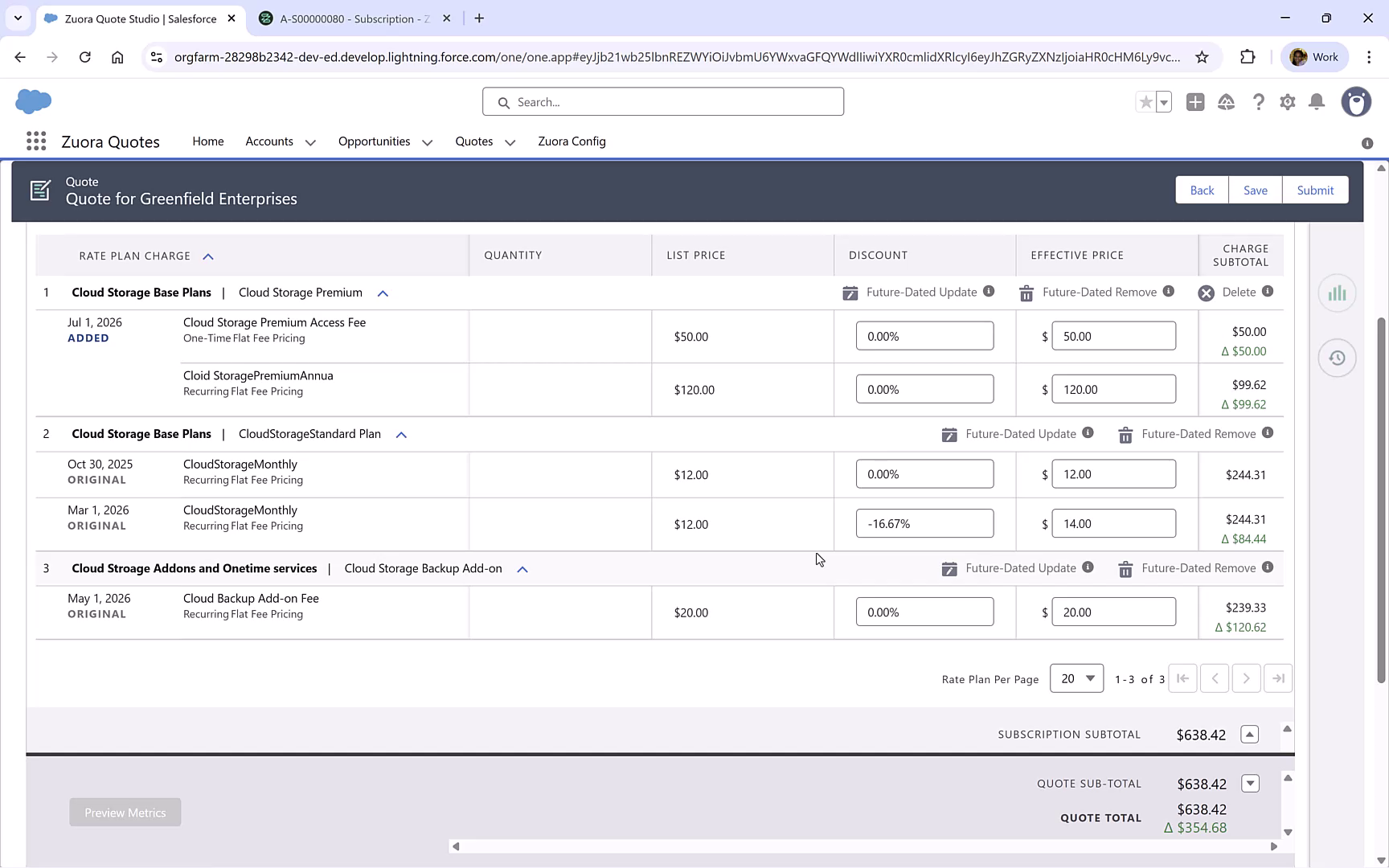The height and width of the screenshot is (868, 1389).
Task: Click the Submit button
Action: pyautogui.click(x=1315, y=190)
